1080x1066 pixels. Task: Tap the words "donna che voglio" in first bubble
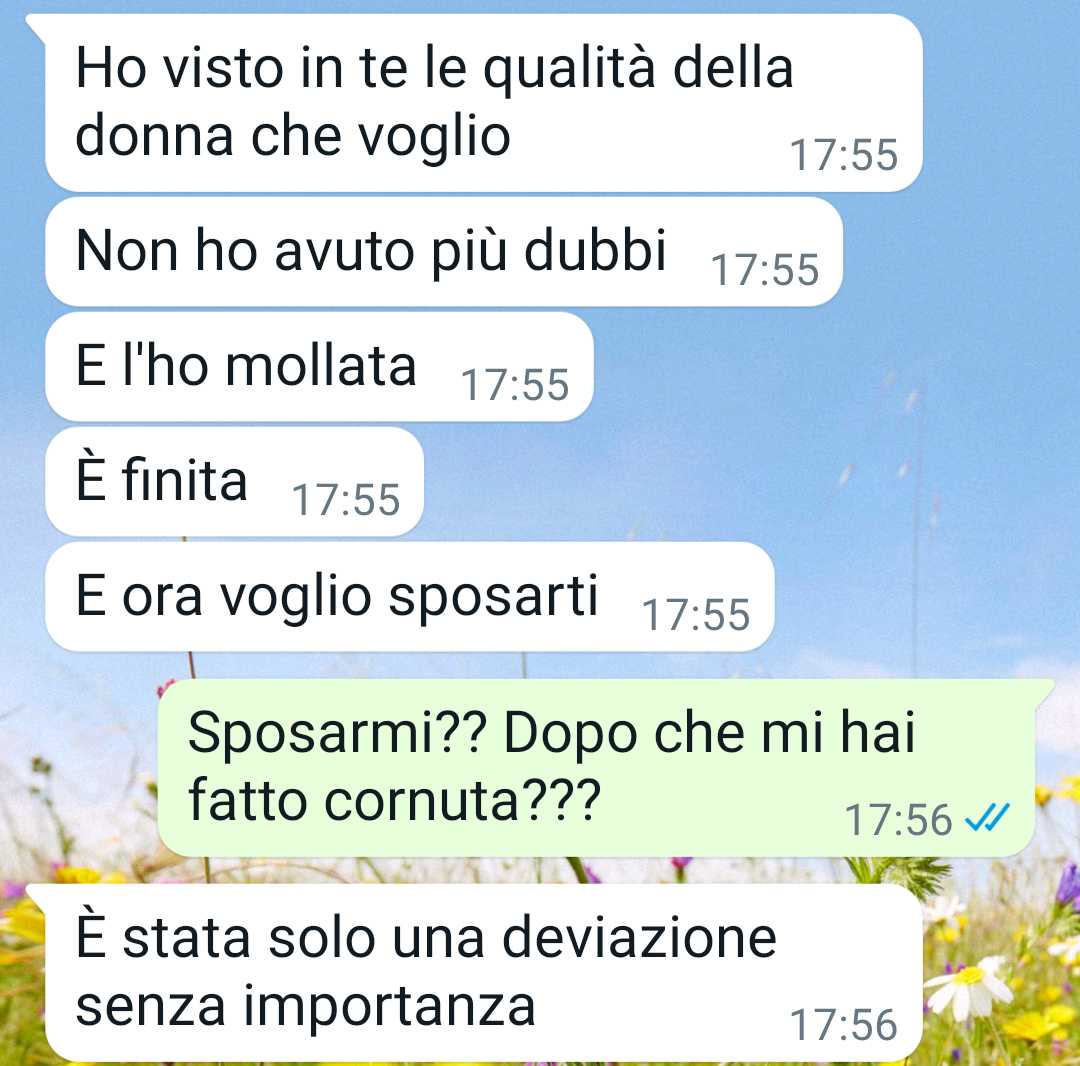tap(293, 136)
